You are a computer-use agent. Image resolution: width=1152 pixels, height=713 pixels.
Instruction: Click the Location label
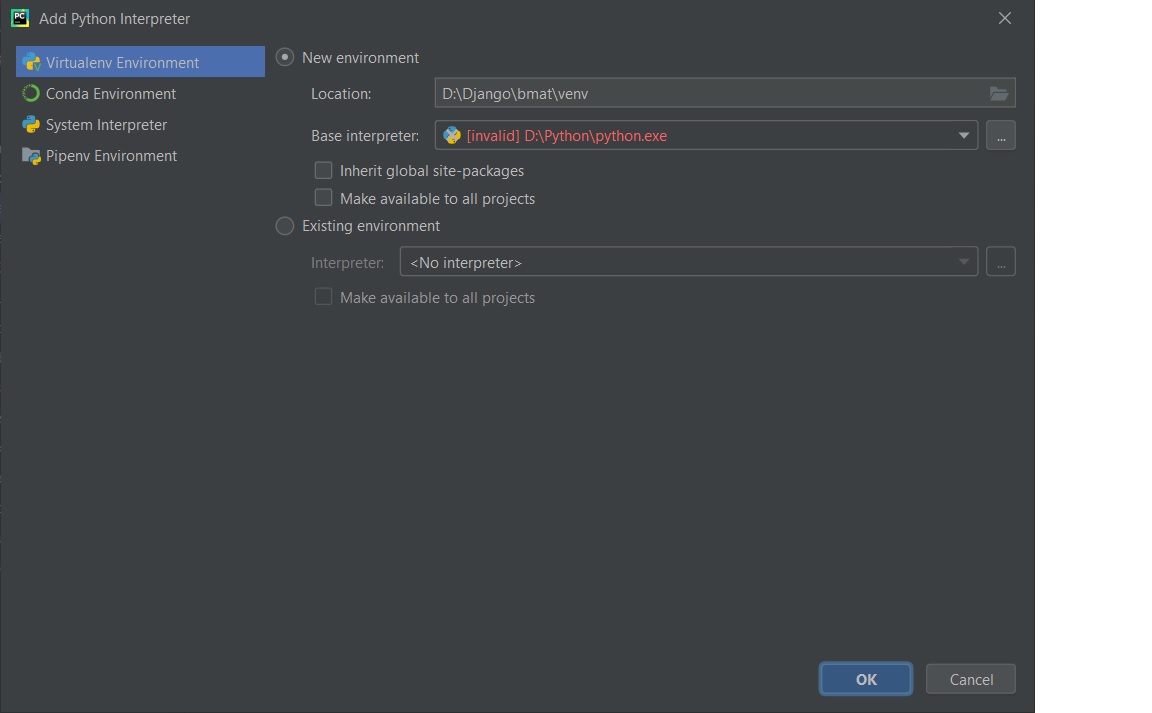(341, 94)
